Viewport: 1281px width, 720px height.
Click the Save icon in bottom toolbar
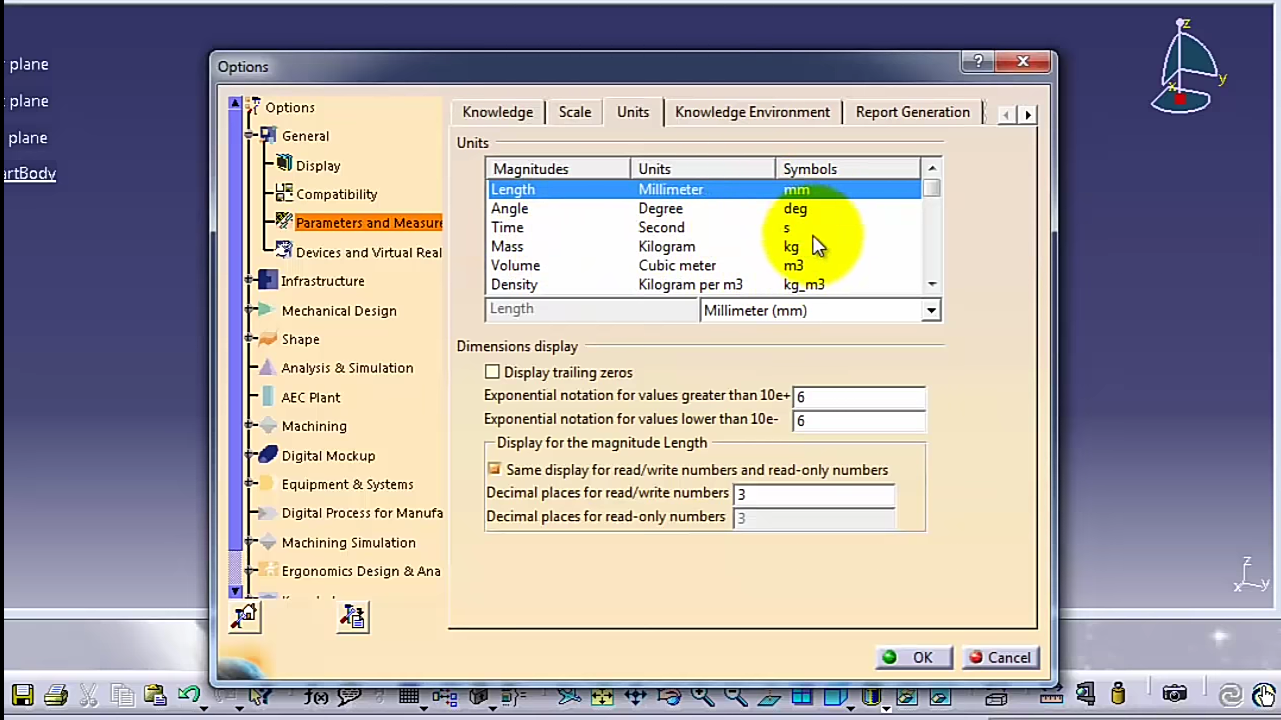click(x=22, y=695)
